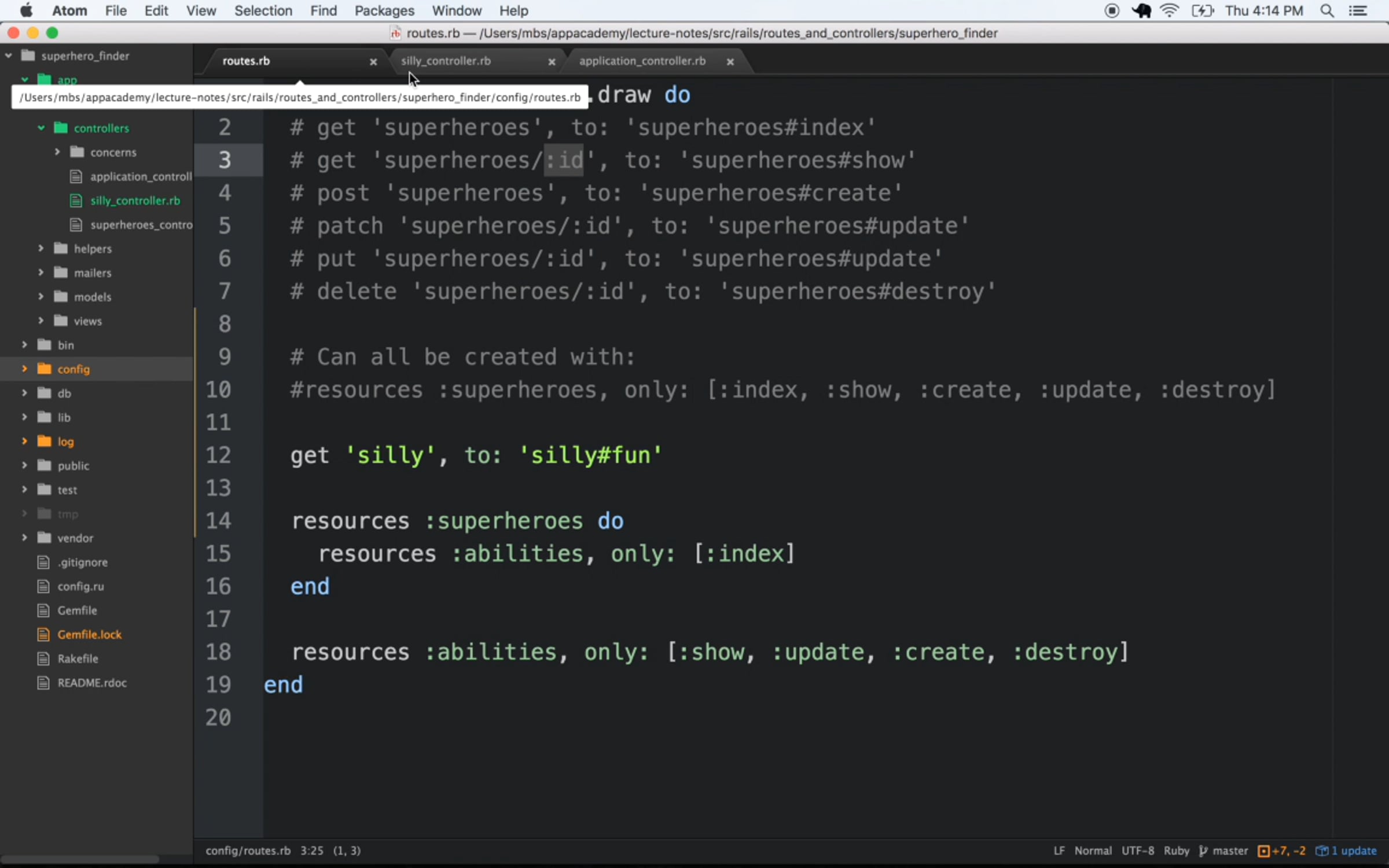
Task: Expand the bin folder
Action: (24, 344)
